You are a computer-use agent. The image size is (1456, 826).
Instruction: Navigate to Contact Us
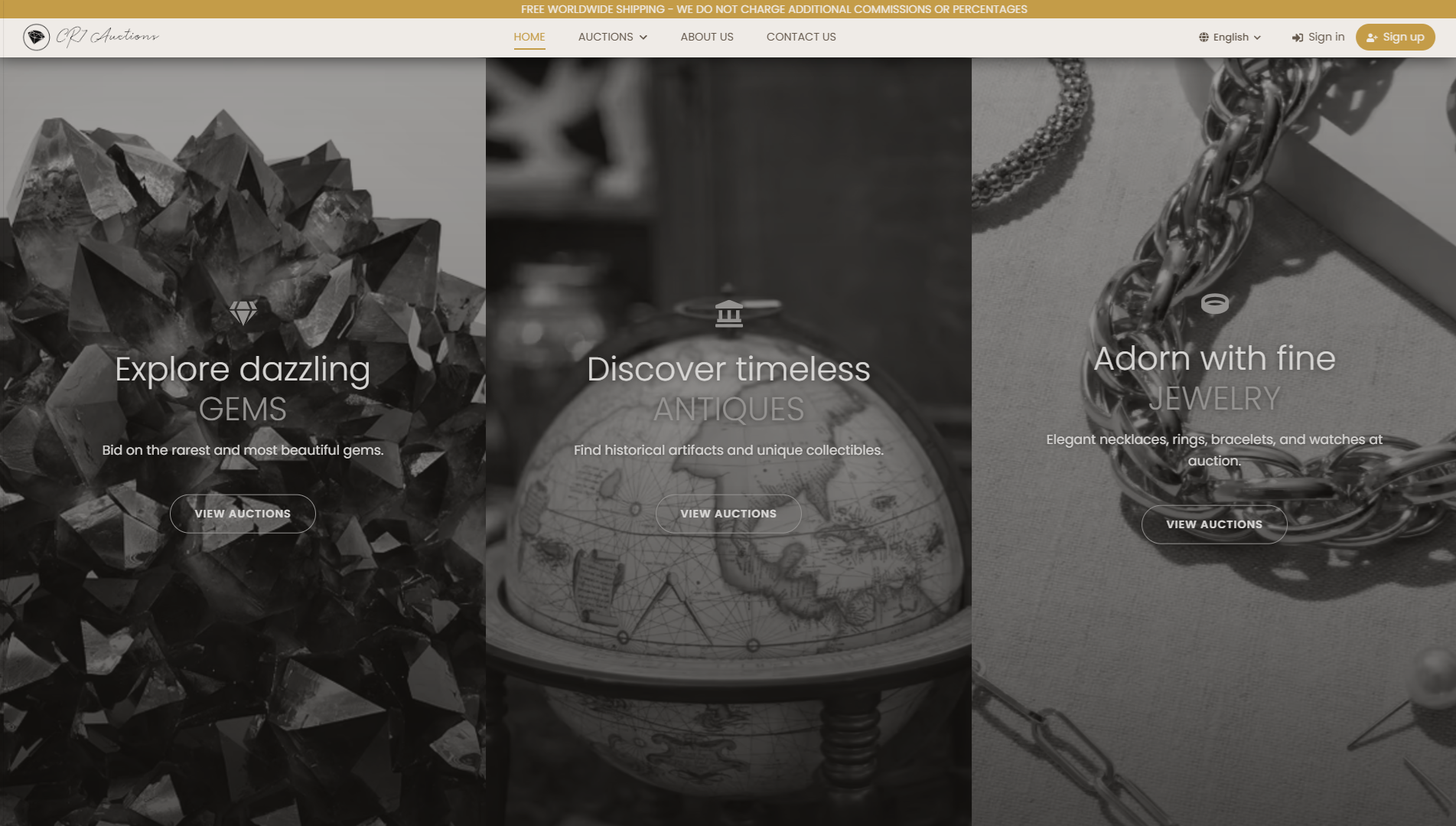(x=800, y=37)
